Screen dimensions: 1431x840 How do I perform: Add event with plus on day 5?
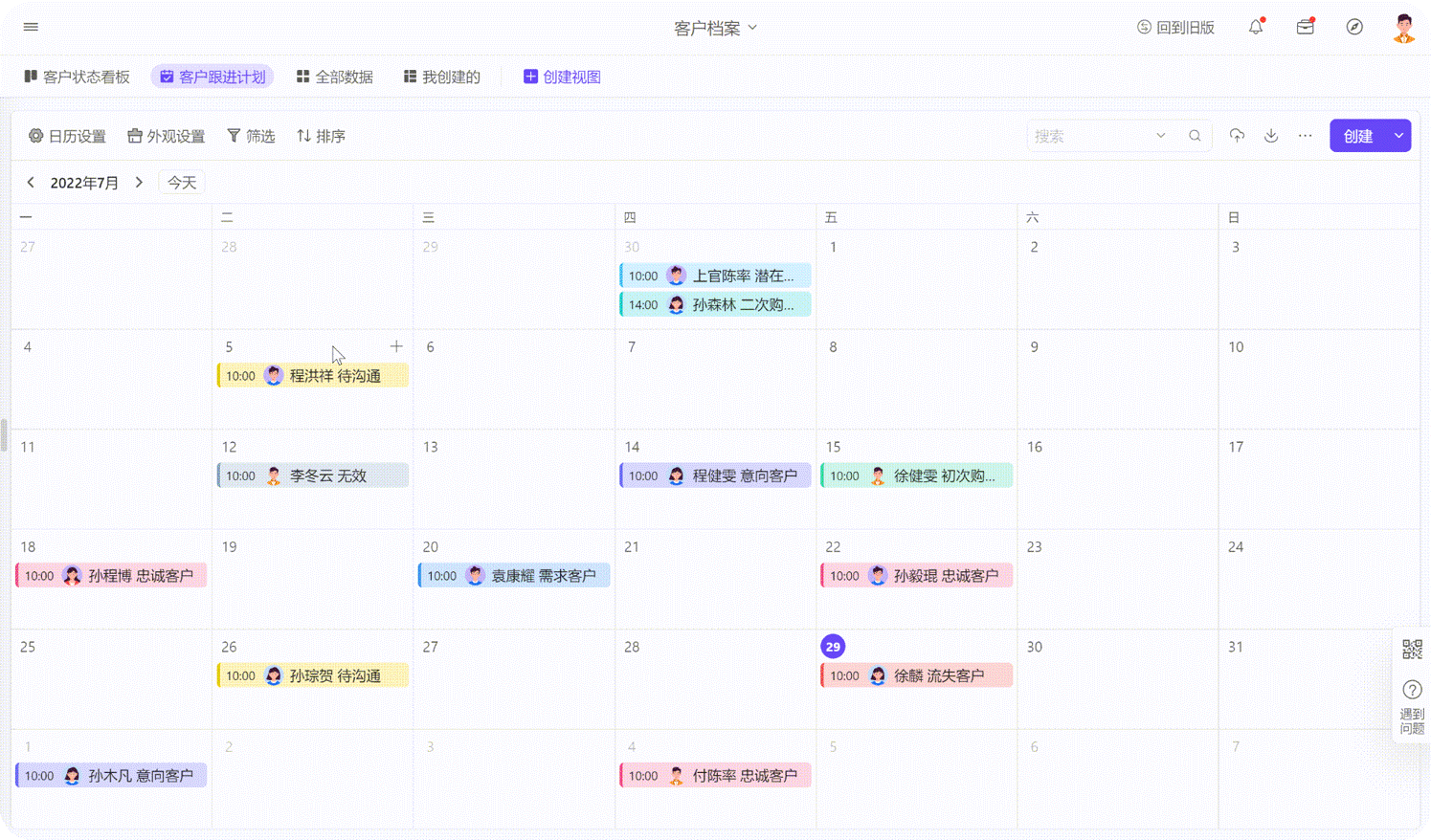pyautogui.click(x=396, y=346)
